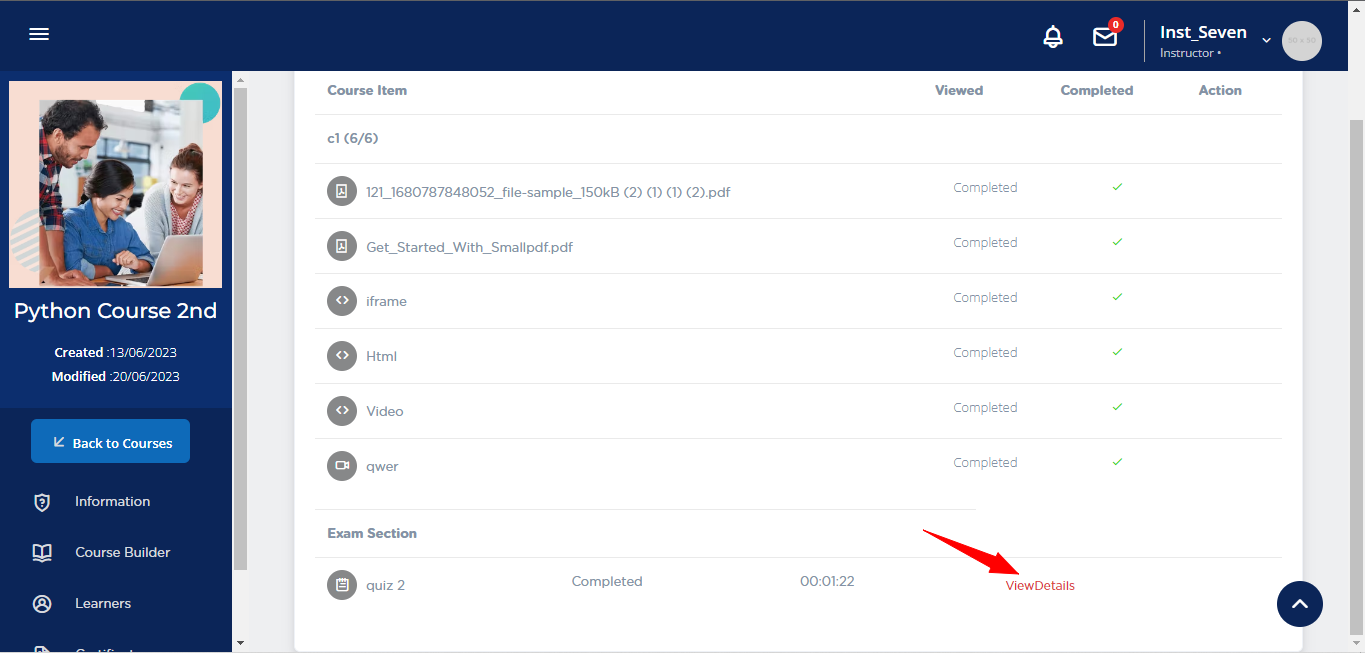Open the 121_1680787848052 file-sample PDF item
Image resolution: width=1365 pixels, height=653 pixels.
pos(547,192)
